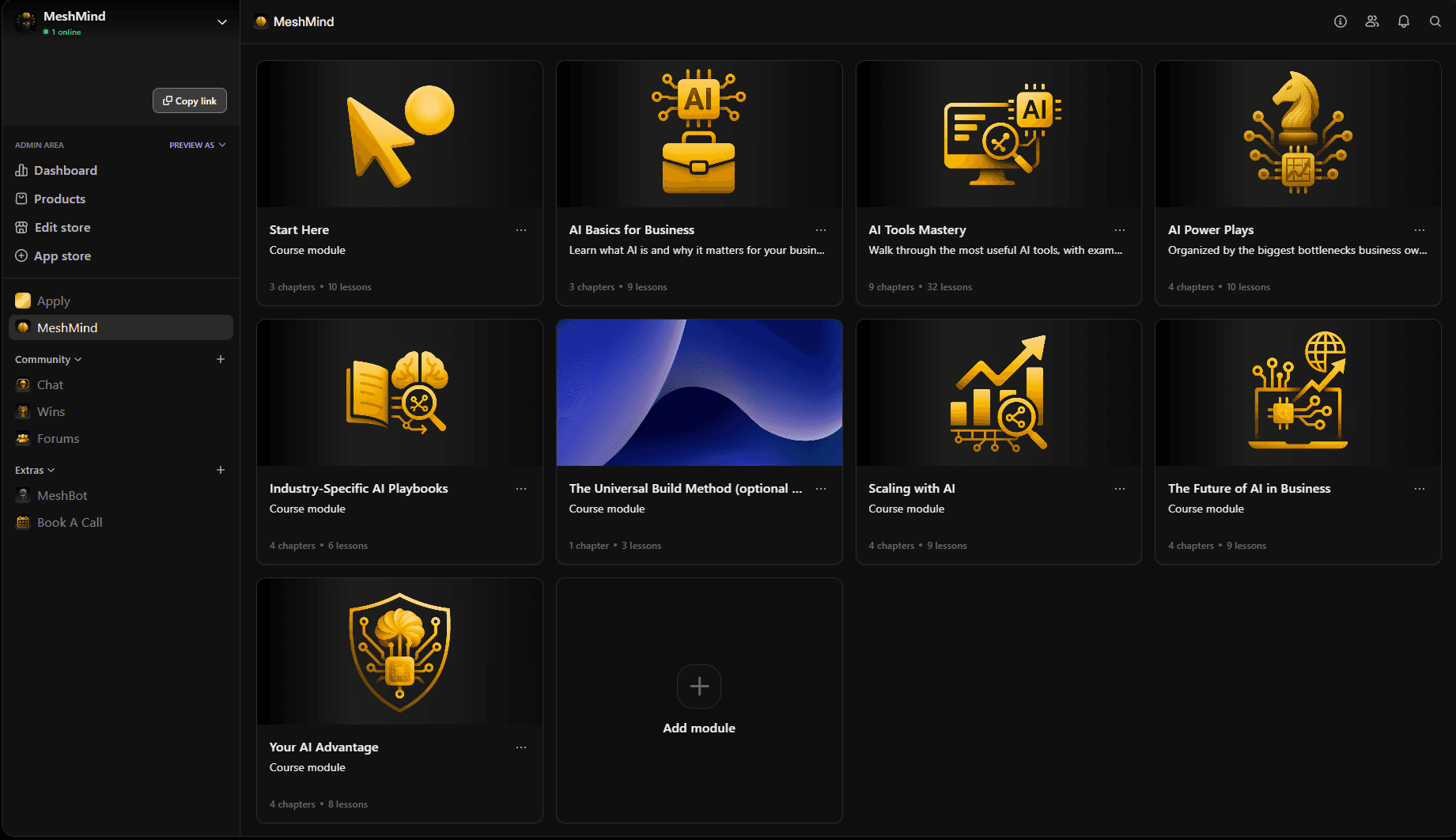The width and height of the screenshot is (1456, 840).
Task: Click the AI Tools Mastery title
Action: (x=917, y=230)
